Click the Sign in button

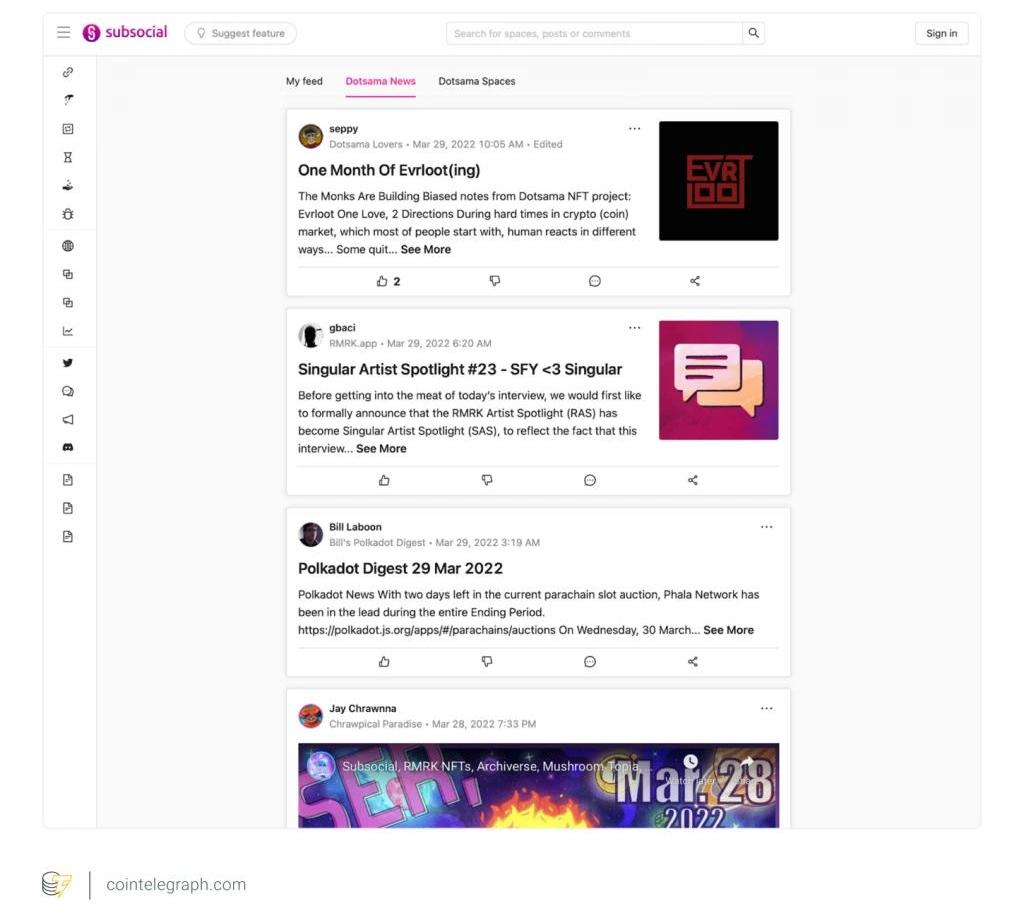click(941, 33)
